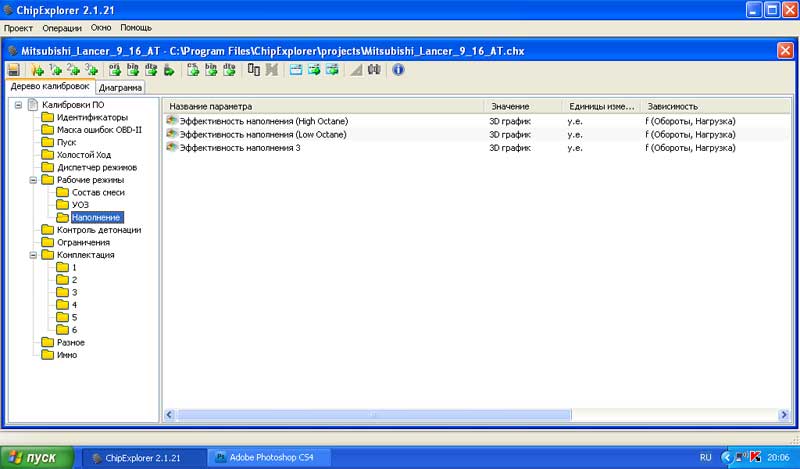Viewport: 800px width, 469px height.
Task: Collapse the Калибровки ПО root node
Action: (x=18, y=105)
